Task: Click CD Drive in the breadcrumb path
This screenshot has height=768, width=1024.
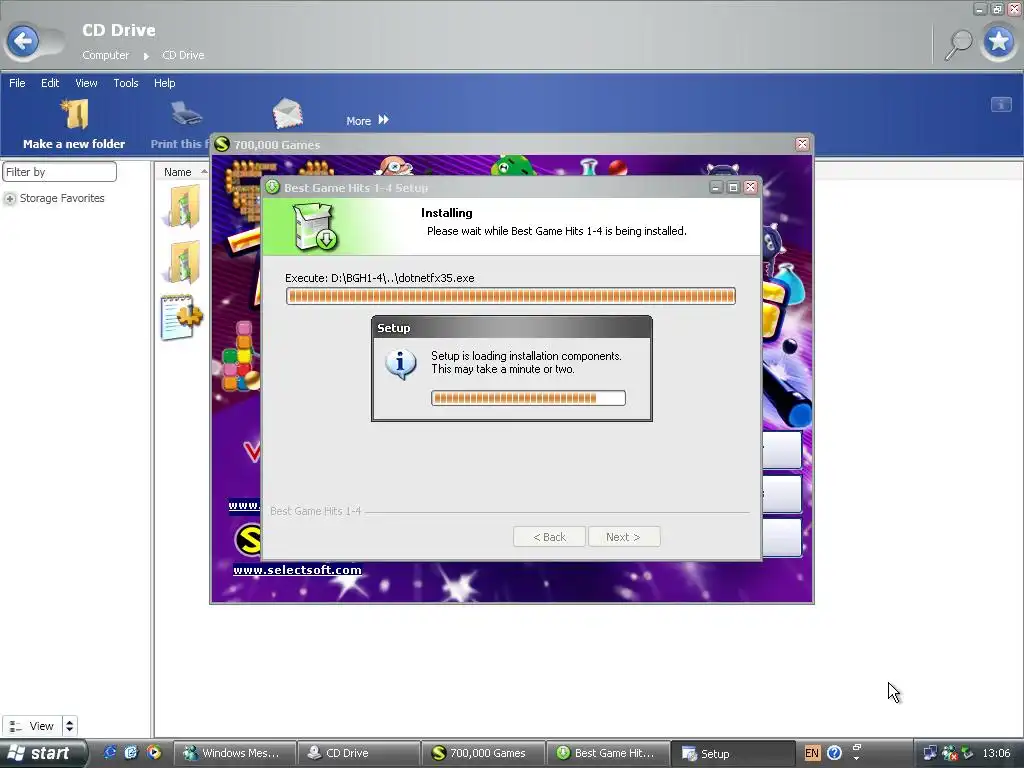Action: click(x=183, y=56)
